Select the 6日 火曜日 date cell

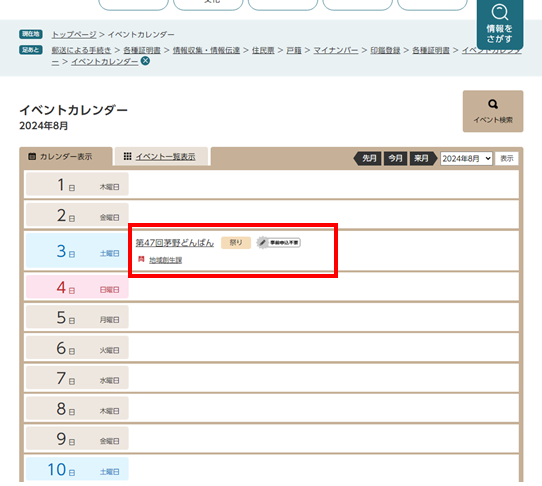pos(77,347)
